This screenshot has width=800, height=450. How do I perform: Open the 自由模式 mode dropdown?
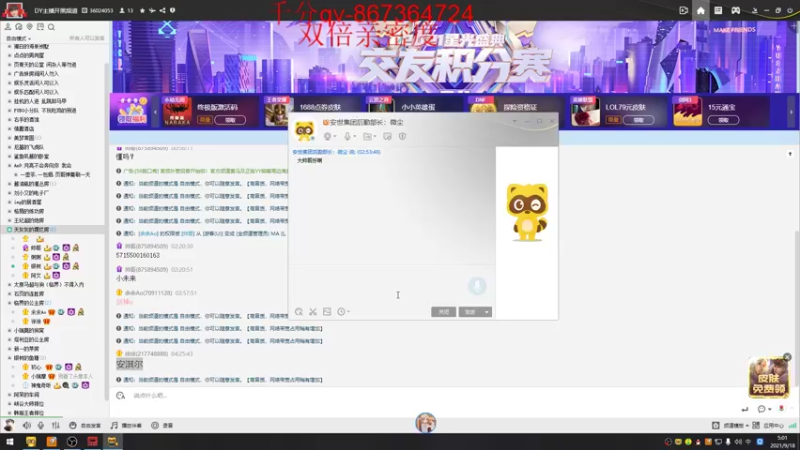[18, 38]
